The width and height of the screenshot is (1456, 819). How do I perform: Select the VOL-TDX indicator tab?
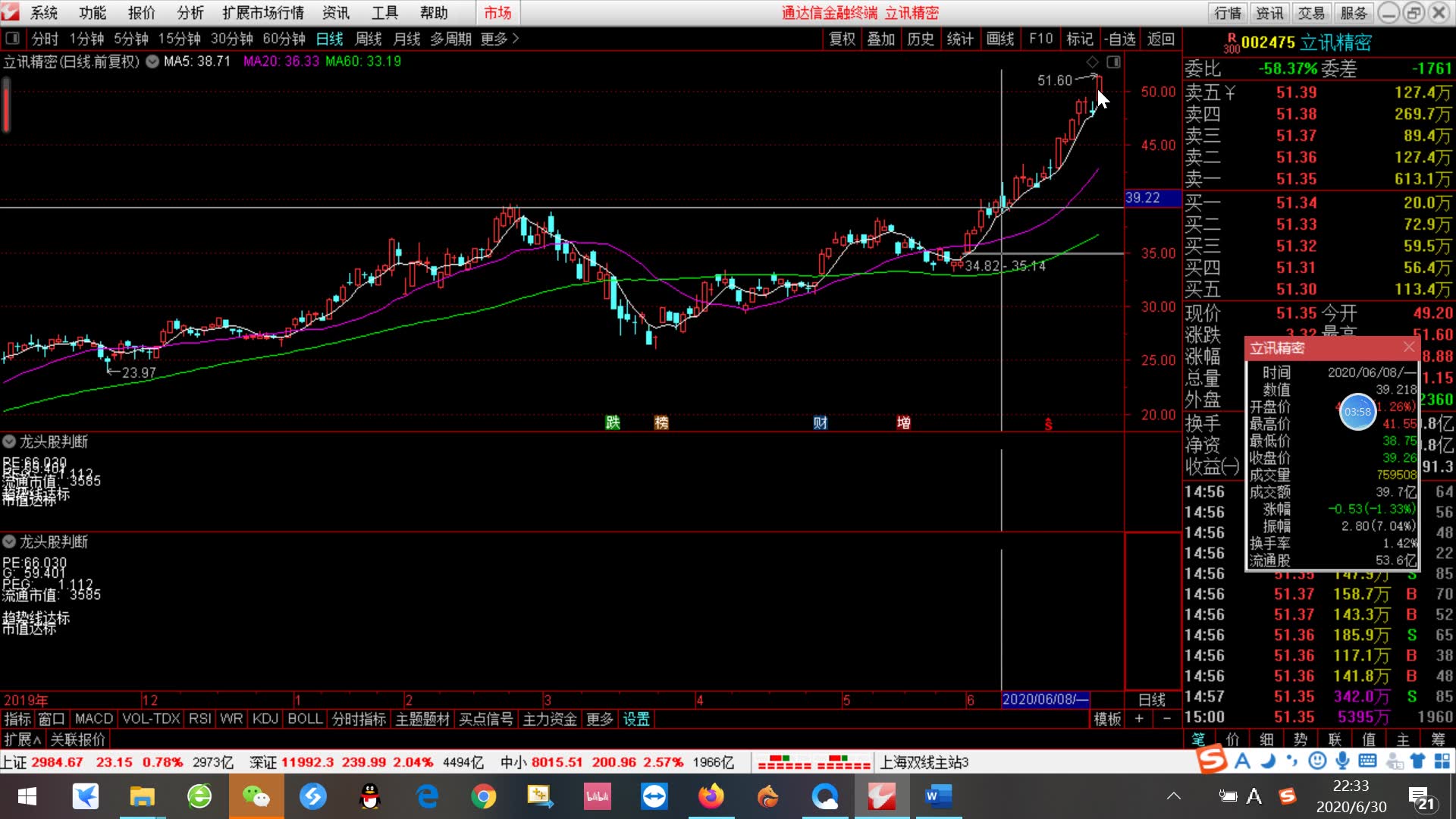point(151,719)
